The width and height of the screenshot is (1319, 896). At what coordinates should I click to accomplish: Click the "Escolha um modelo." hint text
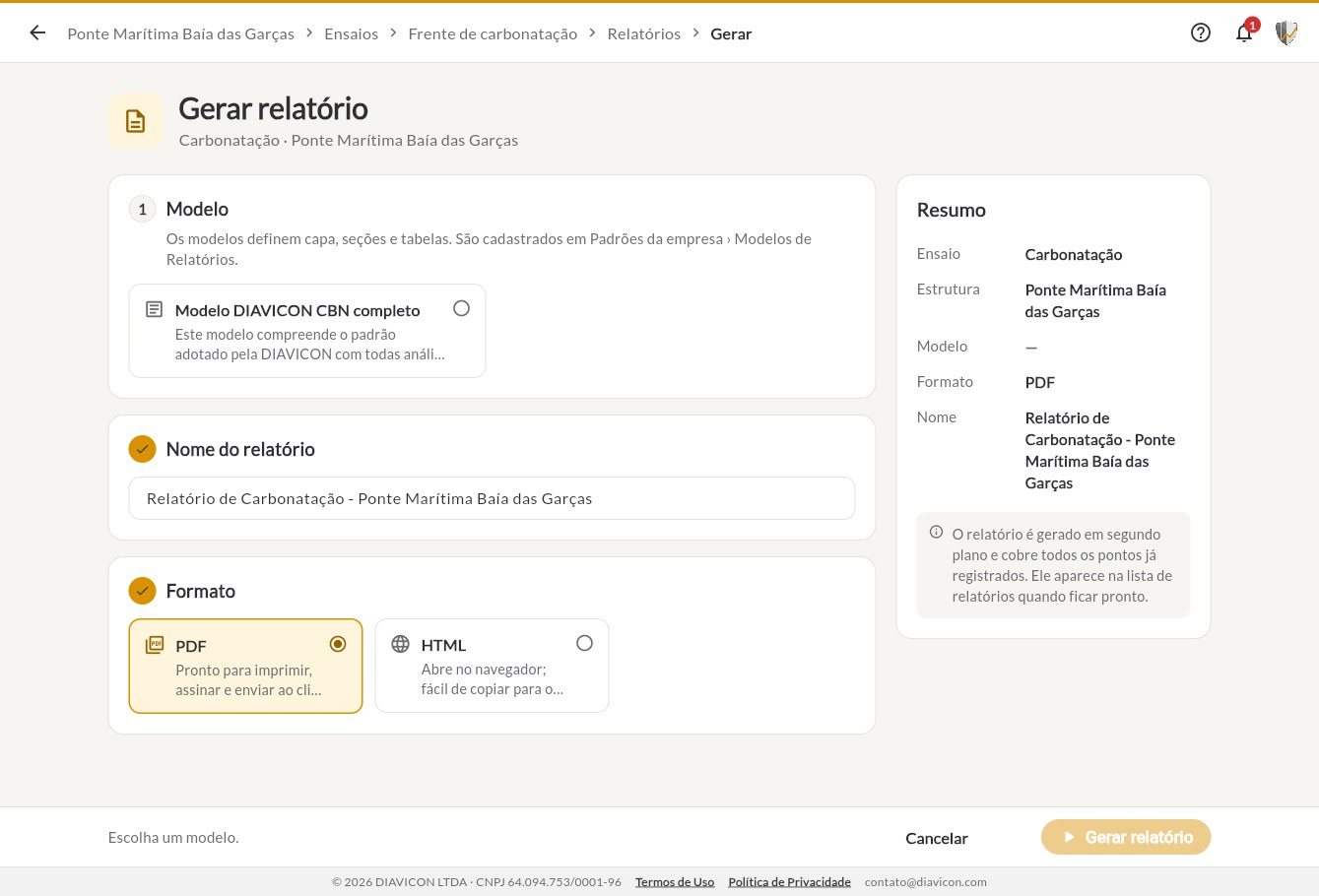173,838
